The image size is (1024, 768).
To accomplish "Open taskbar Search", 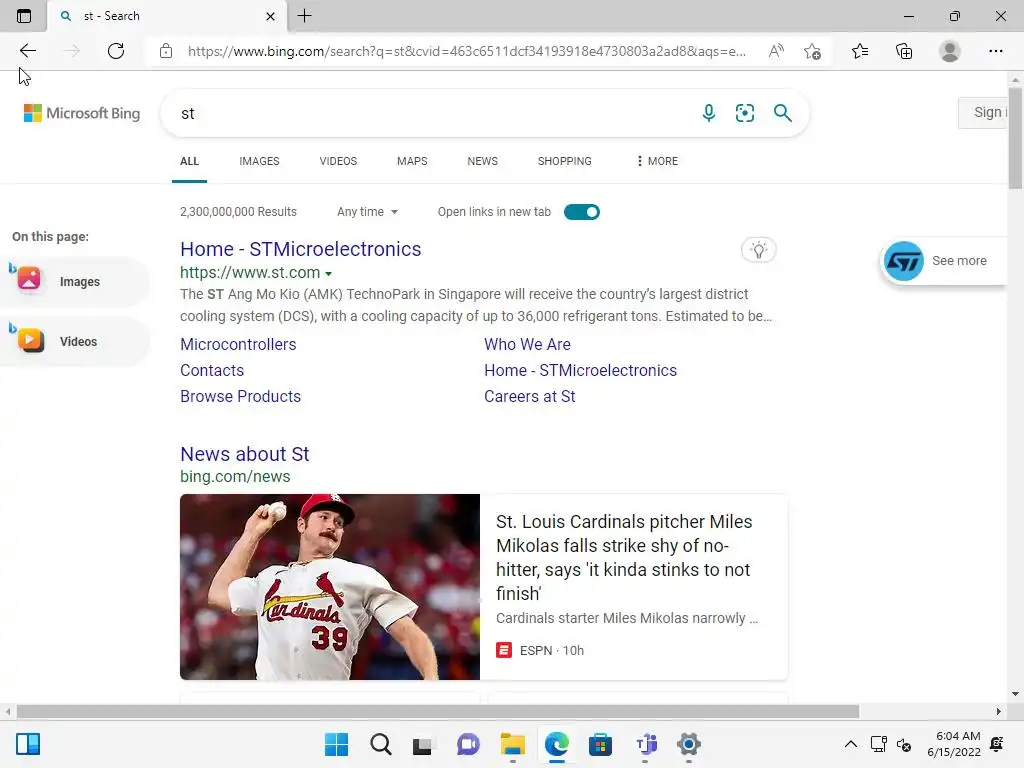I will 381,744.
